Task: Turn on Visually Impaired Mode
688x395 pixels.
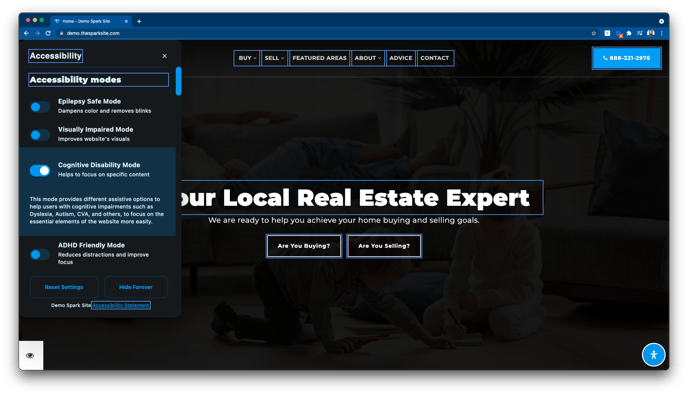Action: click(x=40, y=135)
